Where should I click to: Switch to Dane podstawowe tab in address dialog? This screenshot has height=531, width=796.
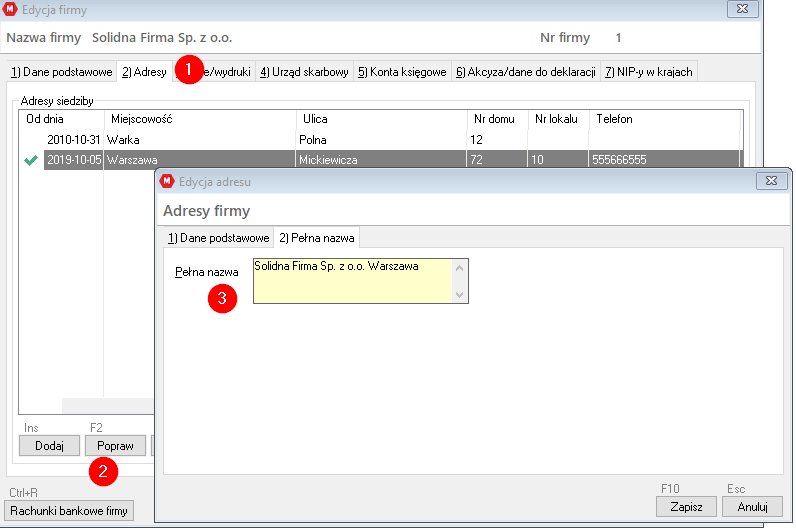click(218, 238)
